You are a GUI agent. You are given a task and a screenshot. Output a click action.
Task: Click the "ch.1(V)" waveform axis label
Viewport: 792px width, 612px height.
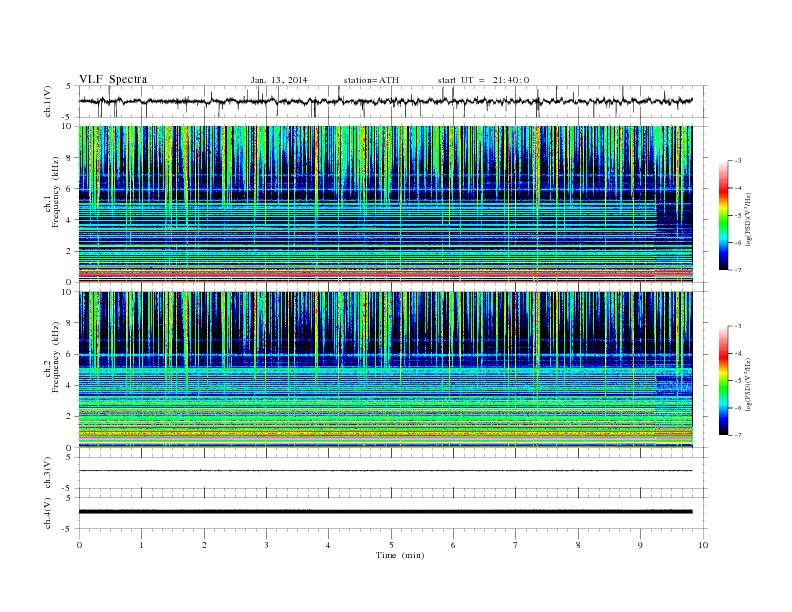pos(48,102)
